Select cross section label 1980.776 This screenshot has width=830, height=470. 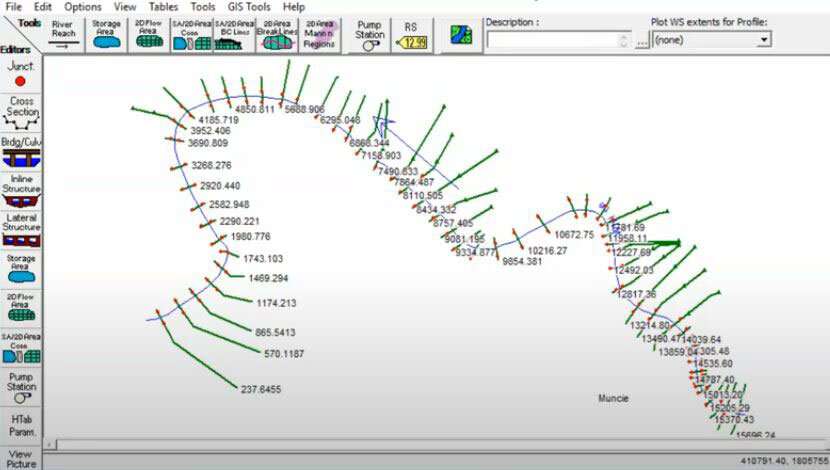coord(250,236)
